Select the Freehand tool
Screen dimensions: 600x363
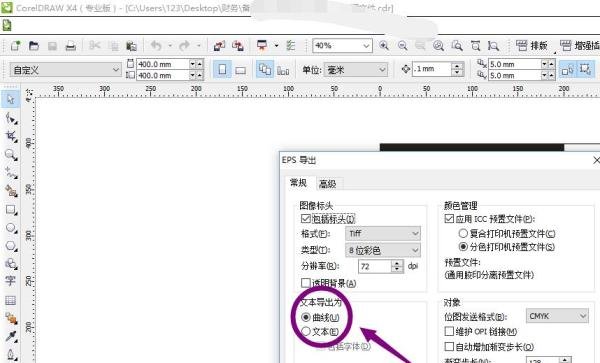(11, 173)
